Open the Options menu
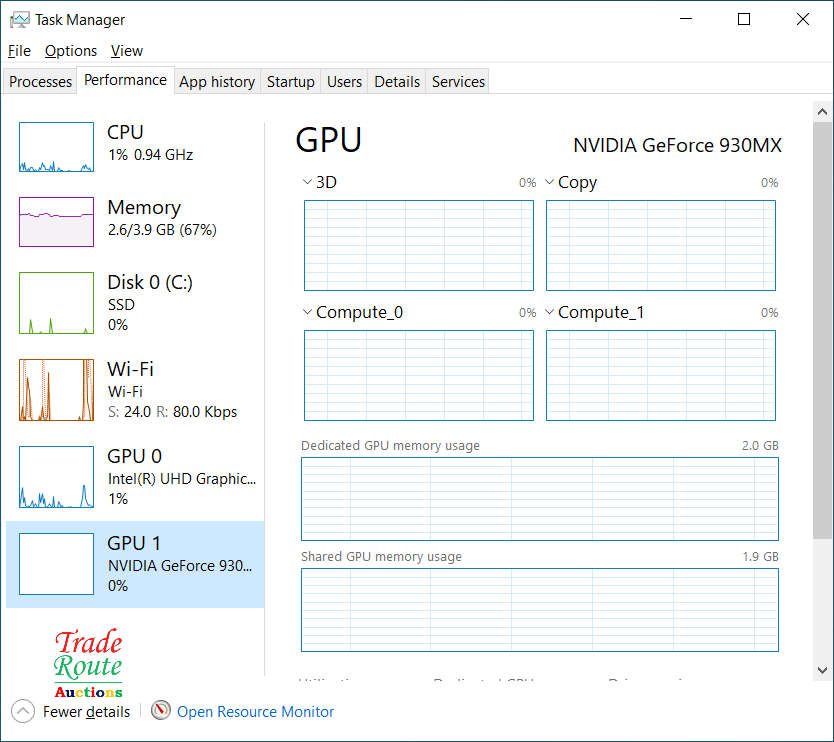The image size is (834, 742). [x=71, y=51]
